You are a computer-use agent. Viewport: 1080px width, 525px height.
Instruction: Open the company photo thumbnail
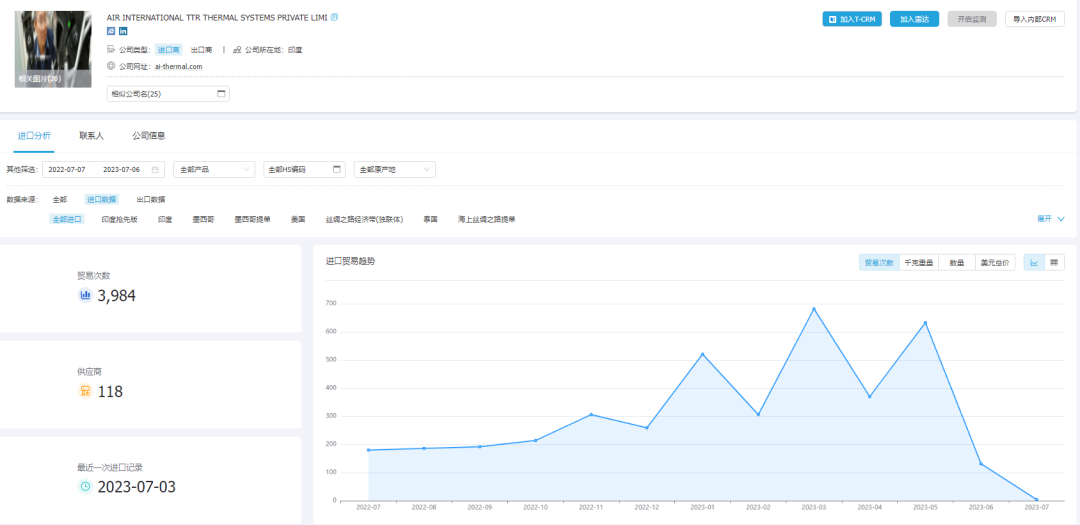[x=52, y=48]
